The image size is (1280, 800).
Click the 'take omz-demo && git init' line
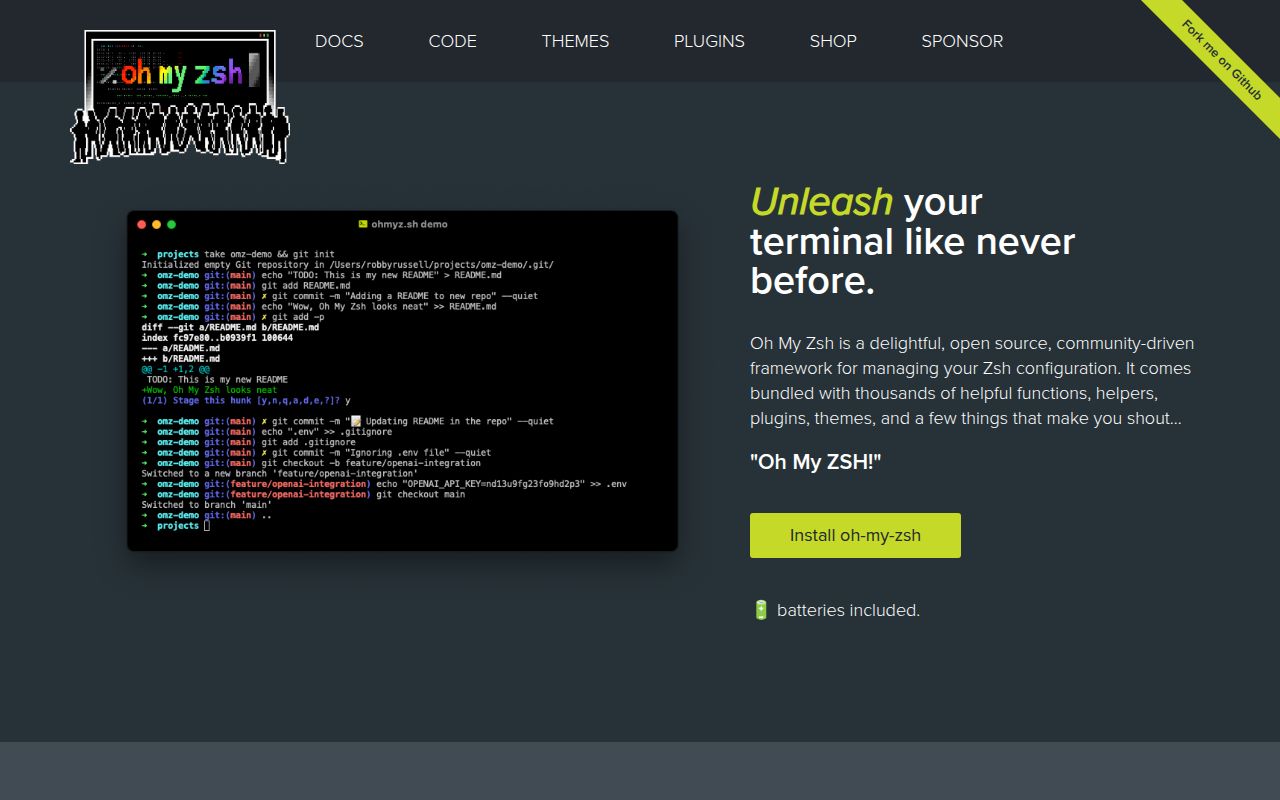[x=238, y=254]
